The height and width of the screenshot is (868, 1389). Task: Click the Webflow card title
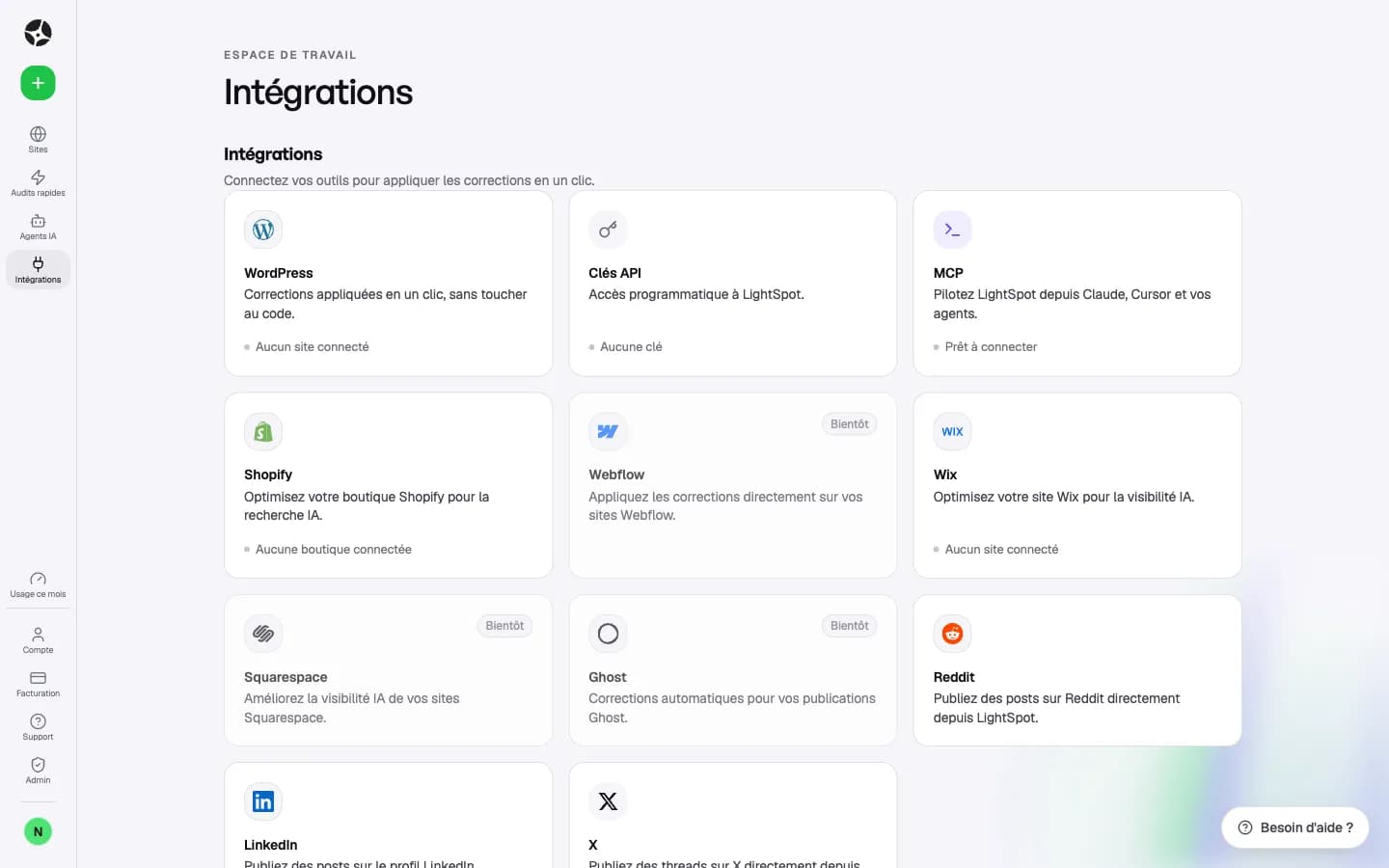[x=616, y=475]
